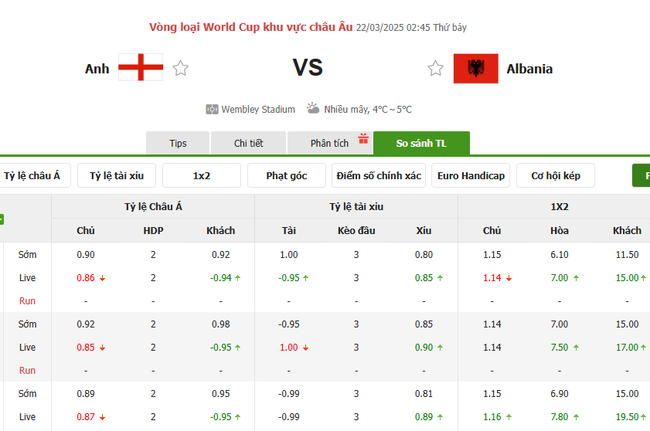Favorite team Anh with star icon
The width and height of the screenshot is (650, 431).
[181, 69]
